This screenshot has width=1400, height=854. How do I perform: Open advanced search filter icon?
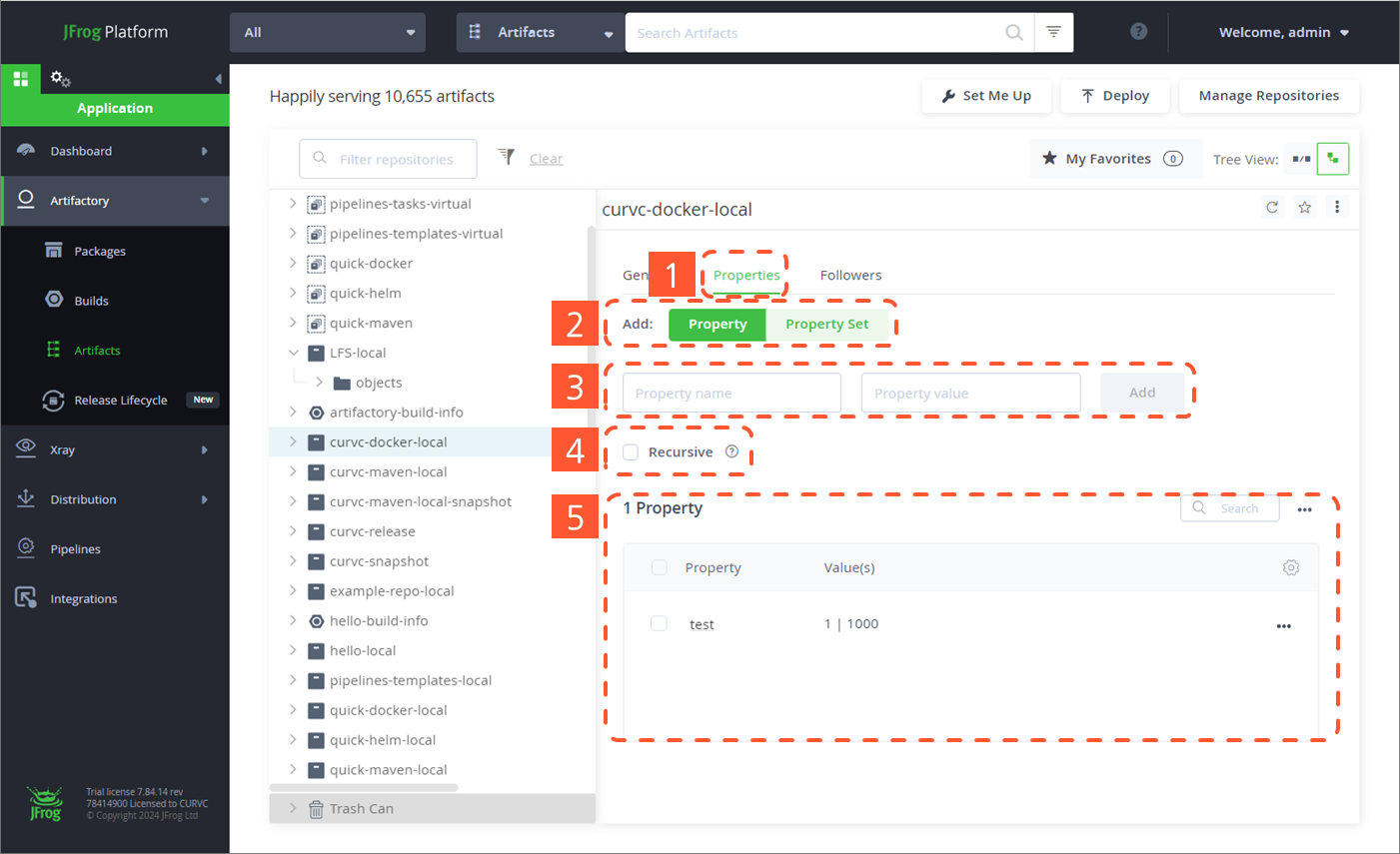[x=1053, y=32]
